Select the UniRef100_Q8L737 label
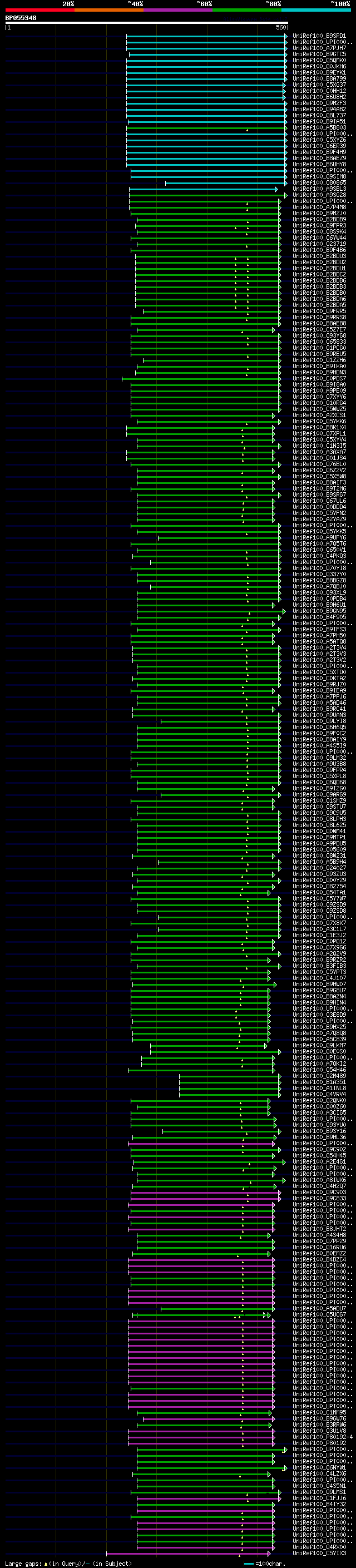The image size is (356, 1568). 319,115
